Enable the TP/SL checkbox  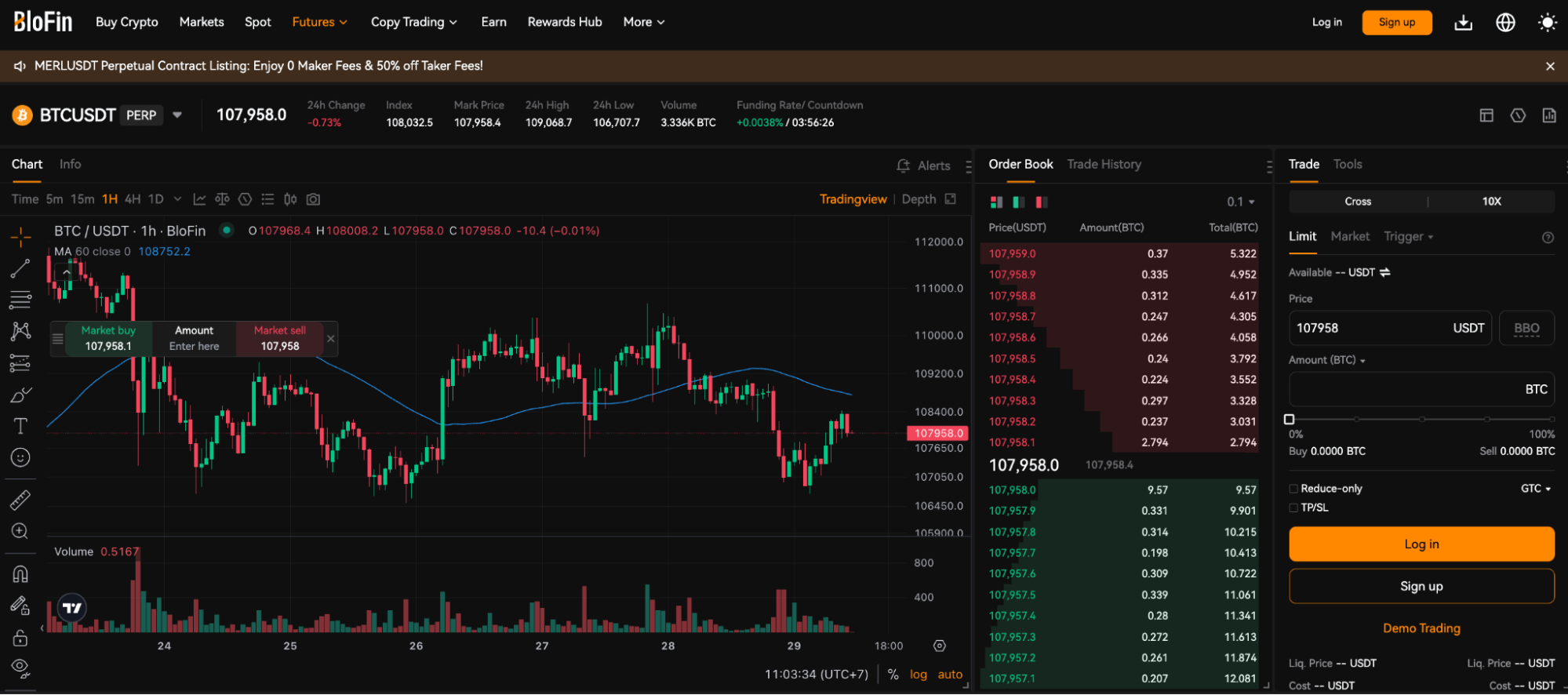(x=1293, y=508)
